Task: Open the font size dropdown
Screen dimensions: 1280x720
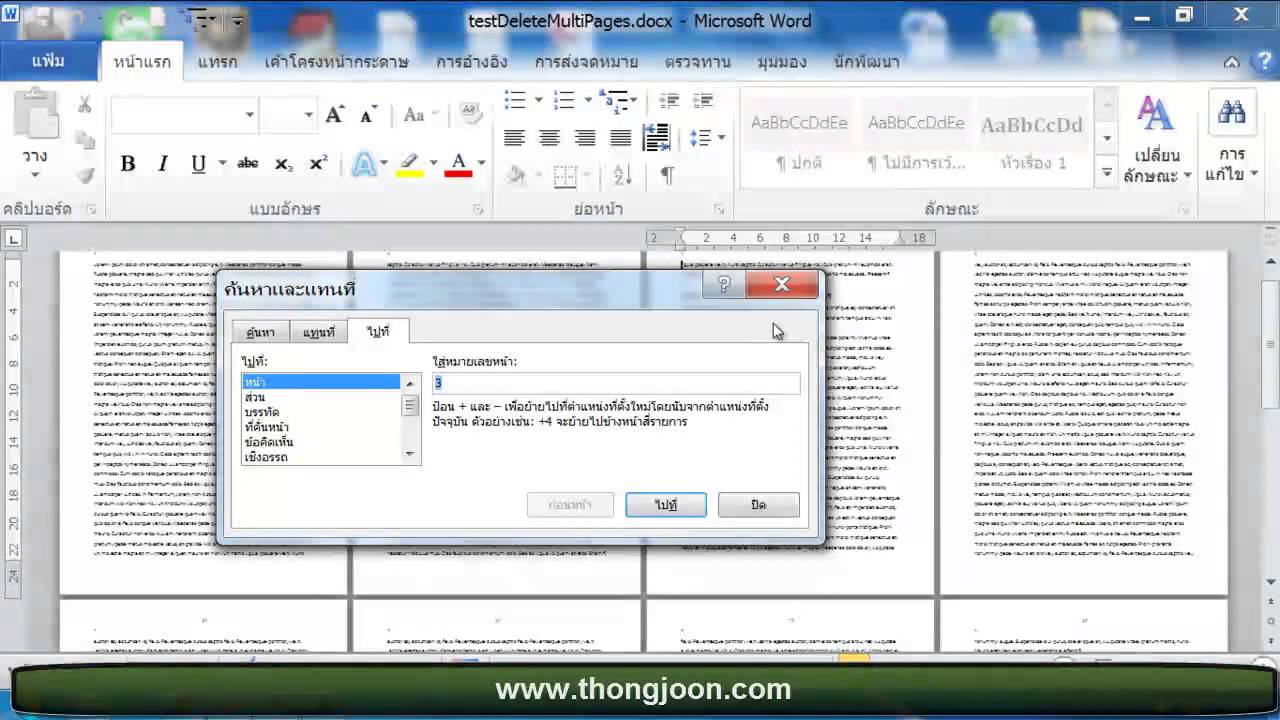Action: pyautogui.click(x=308, y=115)
